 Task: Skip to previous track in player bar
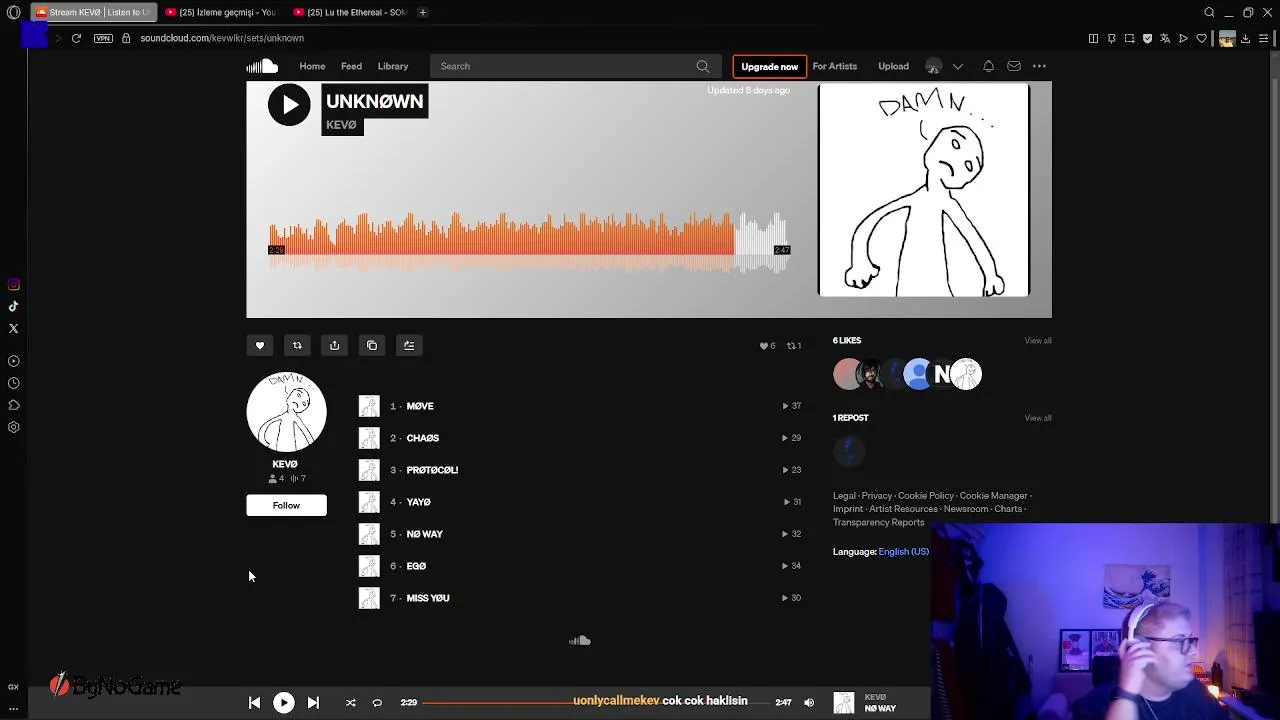tap(254, 703)
